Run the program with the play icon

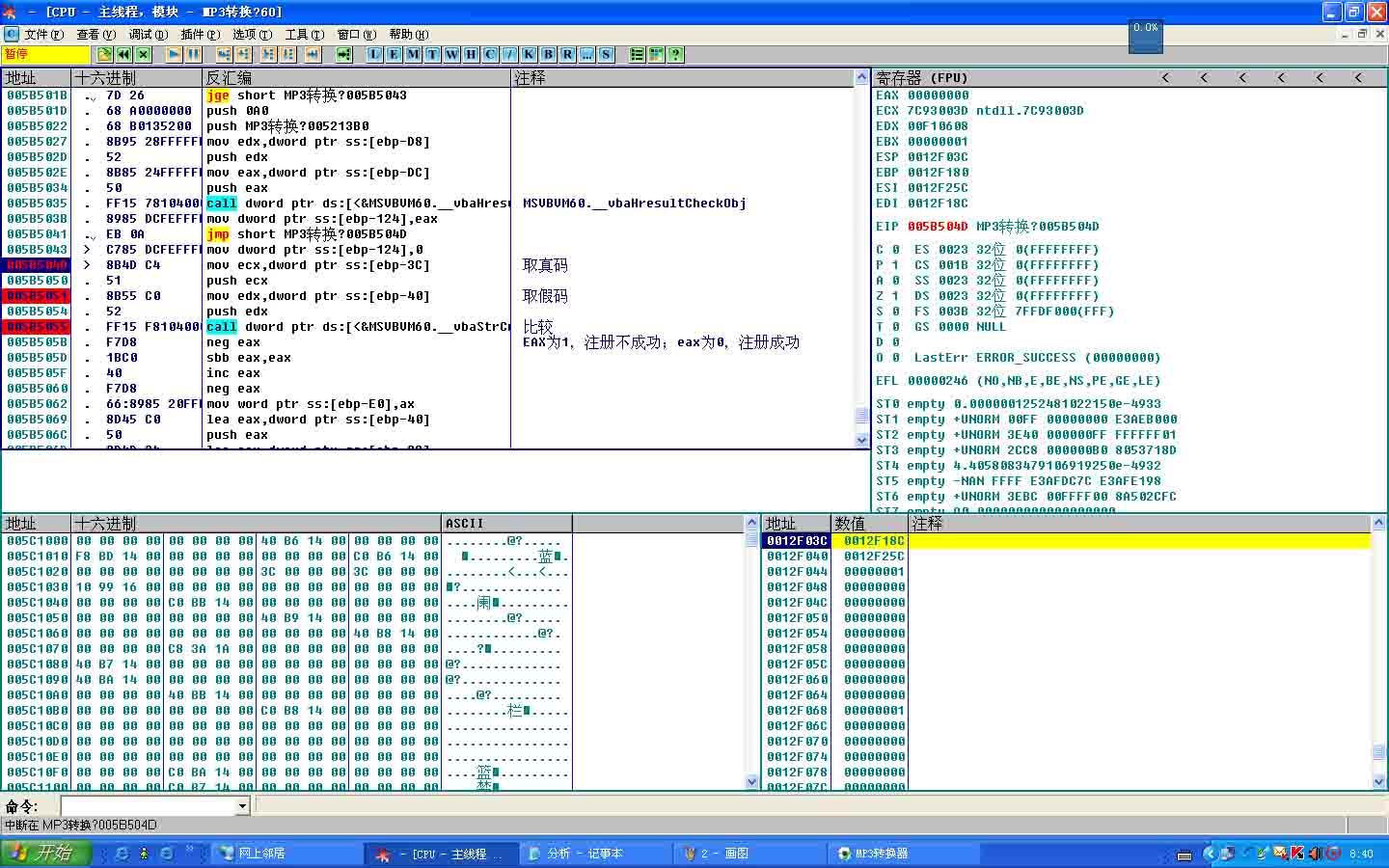(174, 55)
